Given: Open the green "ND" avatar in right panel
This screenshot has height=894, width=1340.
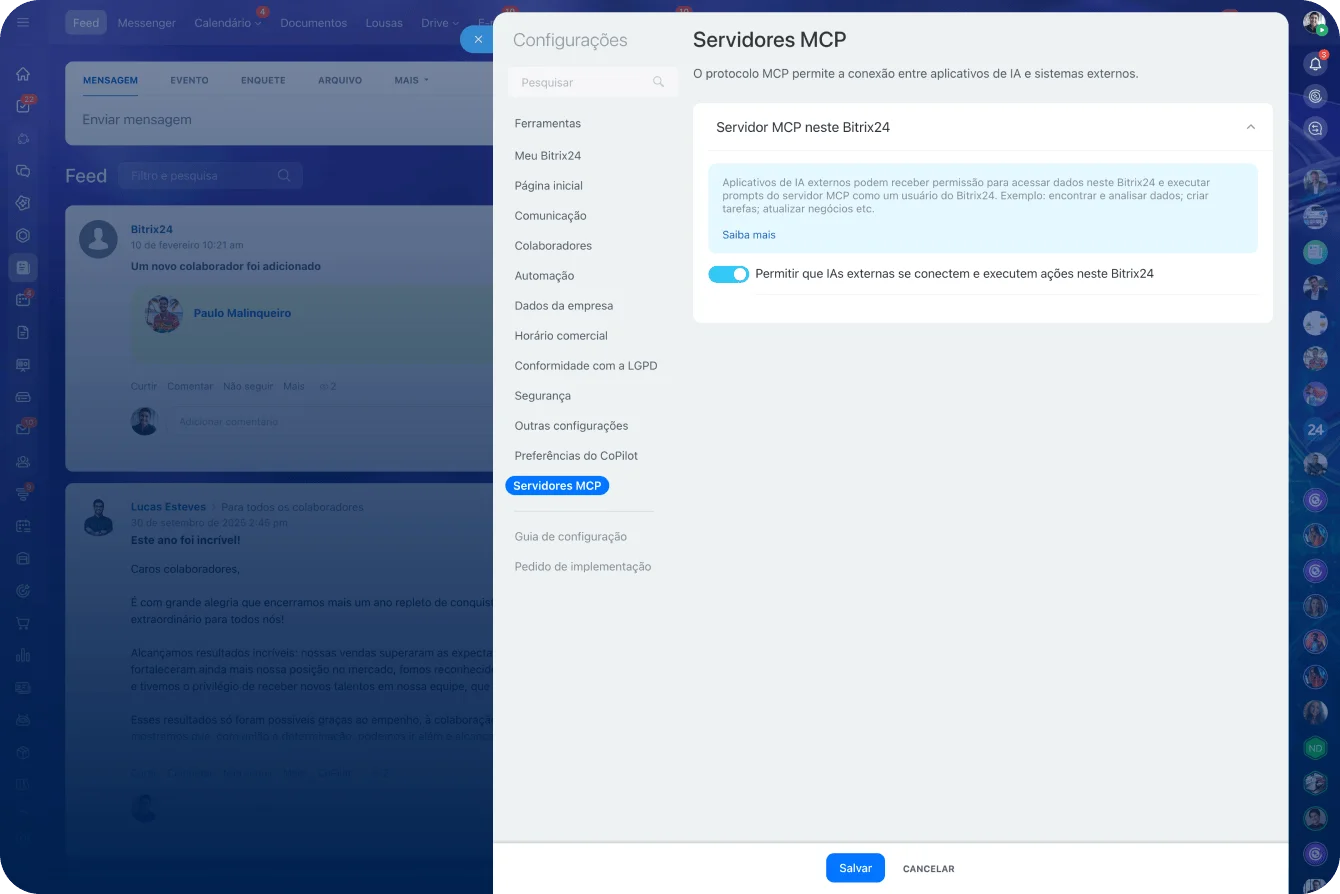Looking at the screenshot, I should [1315, 747].
